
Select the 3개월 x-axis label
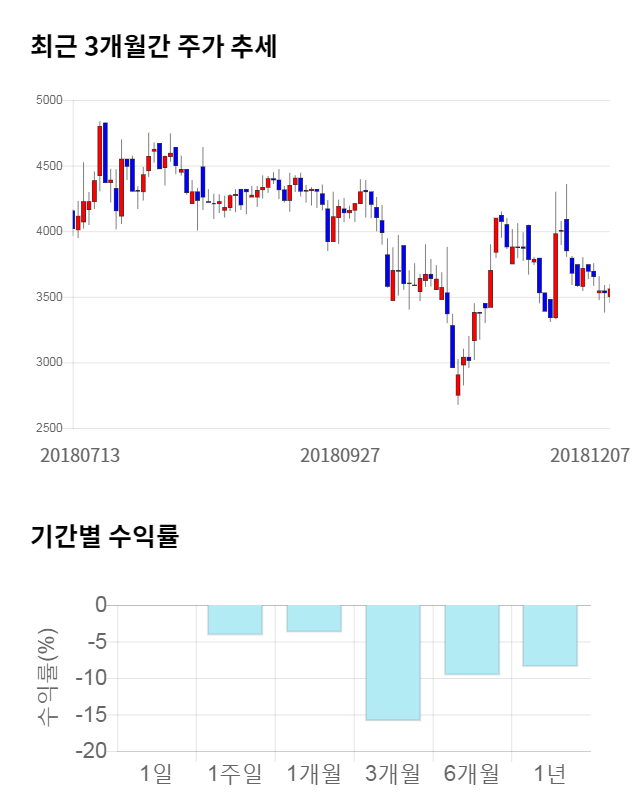click(392, 773)
